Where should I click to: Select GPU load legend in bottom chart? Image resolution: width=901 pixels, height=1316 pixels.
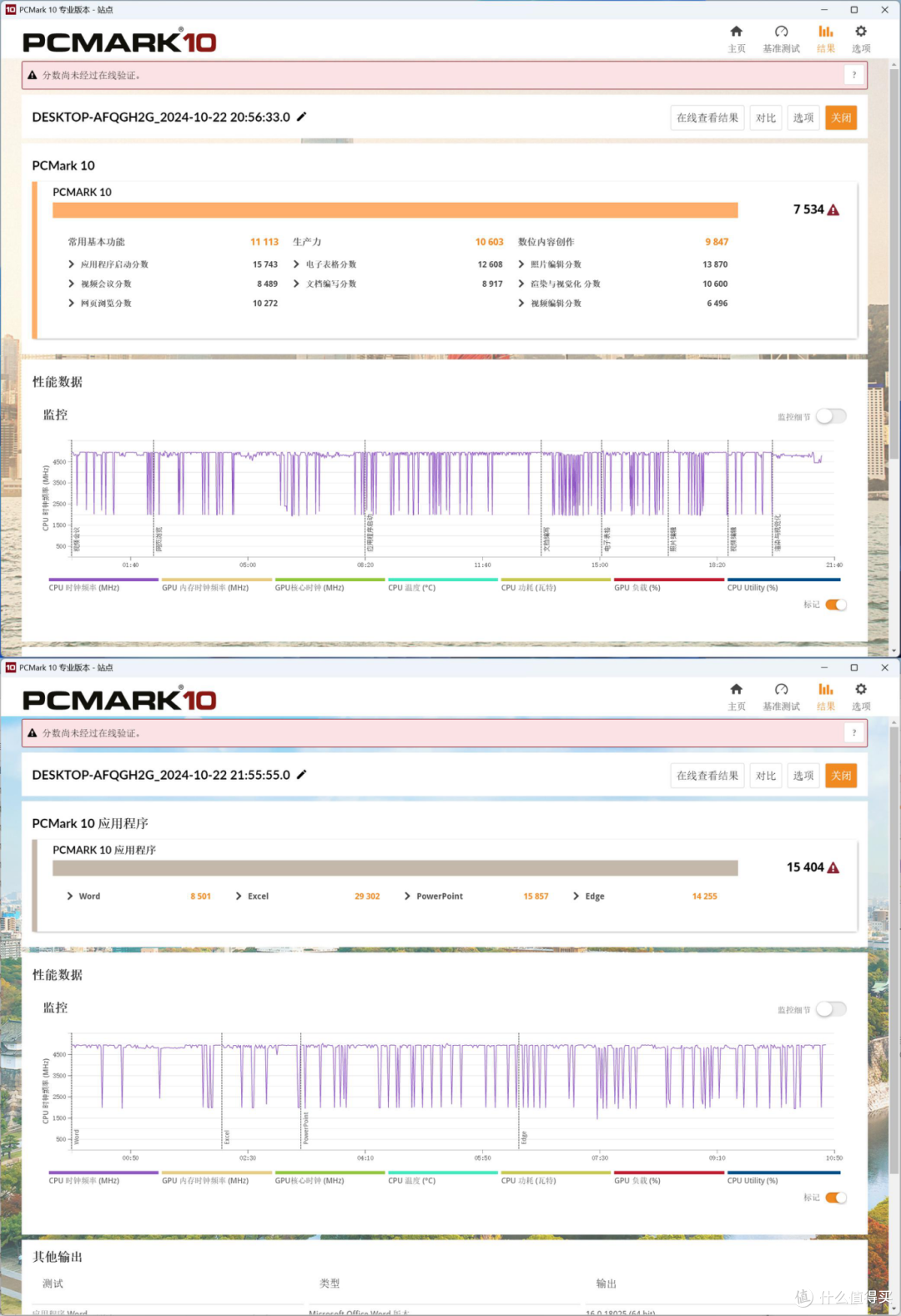(669, 1178)
